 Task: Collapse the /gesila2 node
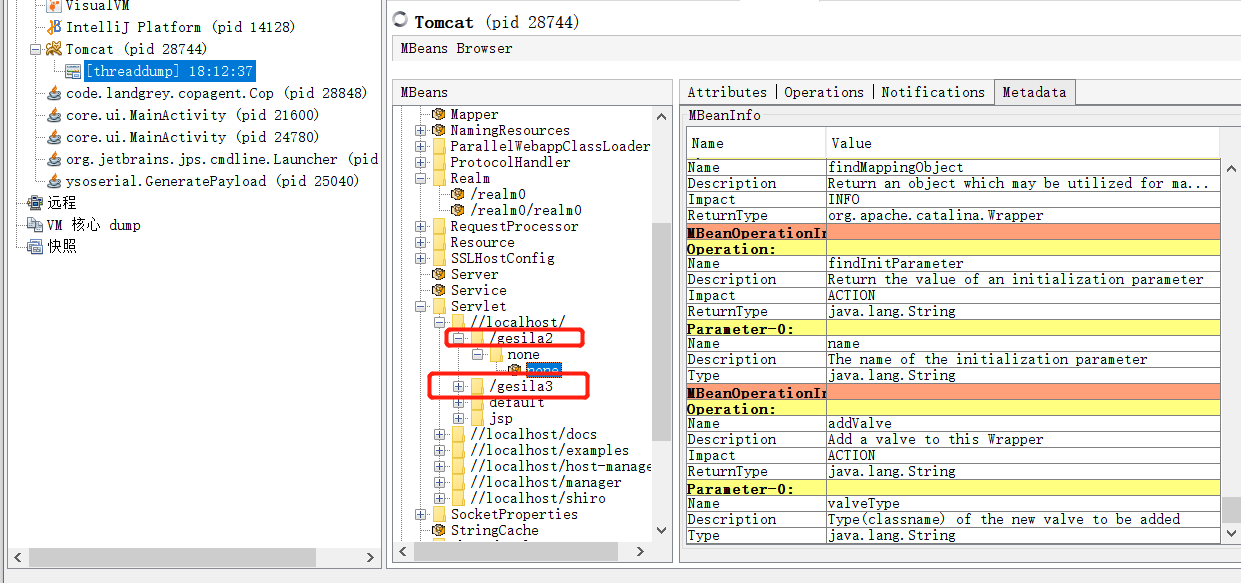[x=459, y=338]
